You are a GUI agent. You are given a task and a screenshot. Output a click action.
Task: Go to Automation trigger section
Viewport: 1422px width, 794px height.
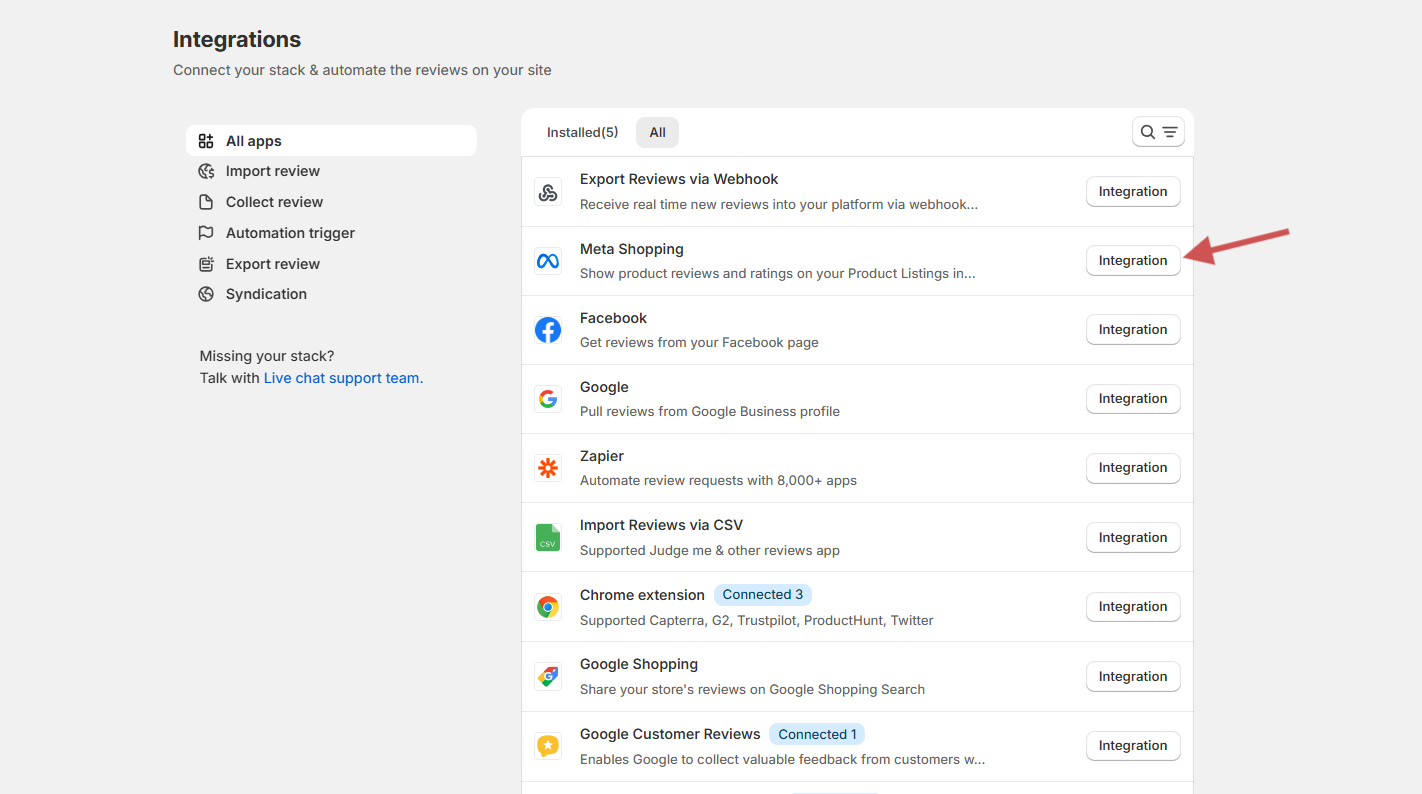290,233
